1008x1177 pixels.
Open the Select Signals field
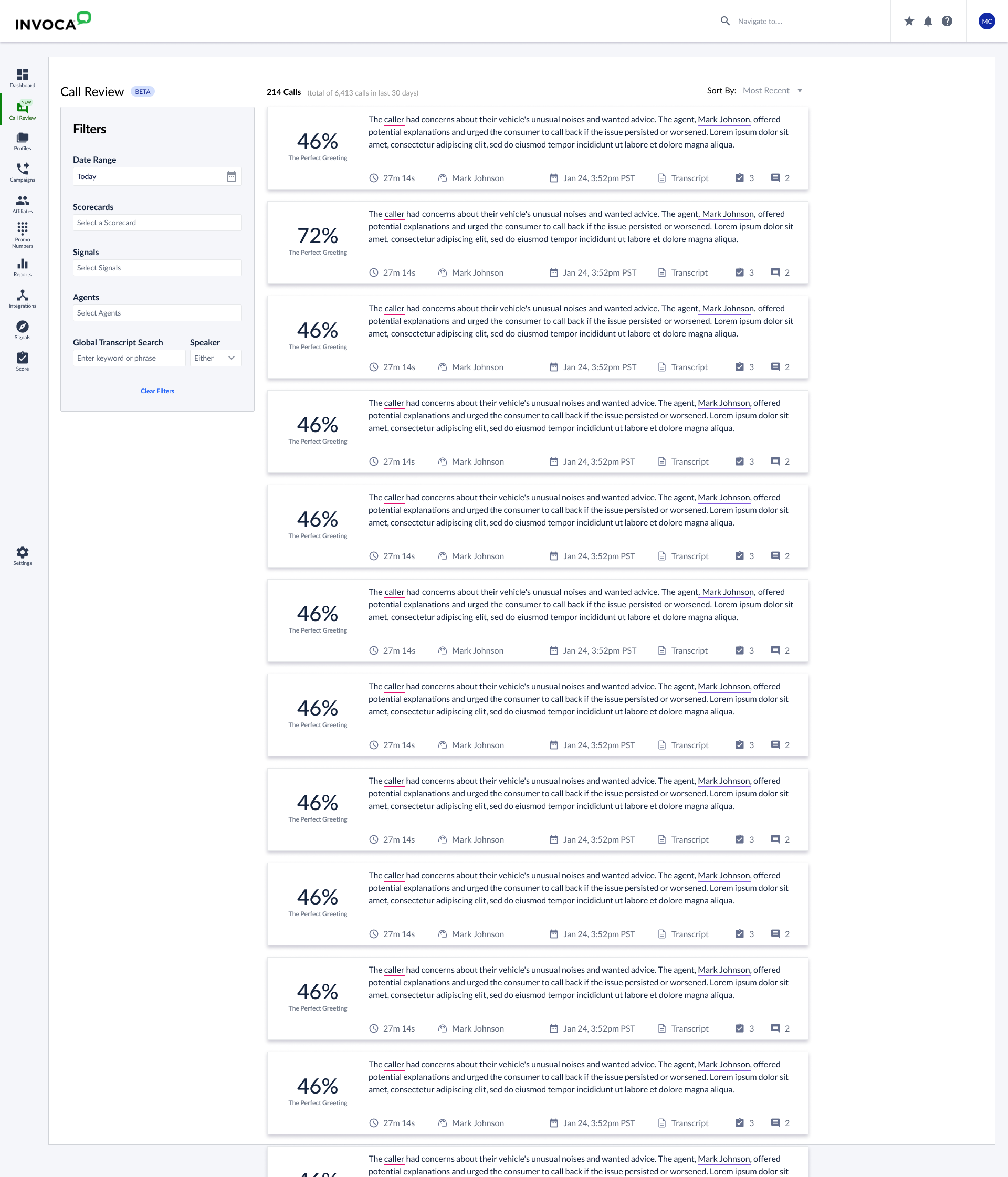(157, 268)
